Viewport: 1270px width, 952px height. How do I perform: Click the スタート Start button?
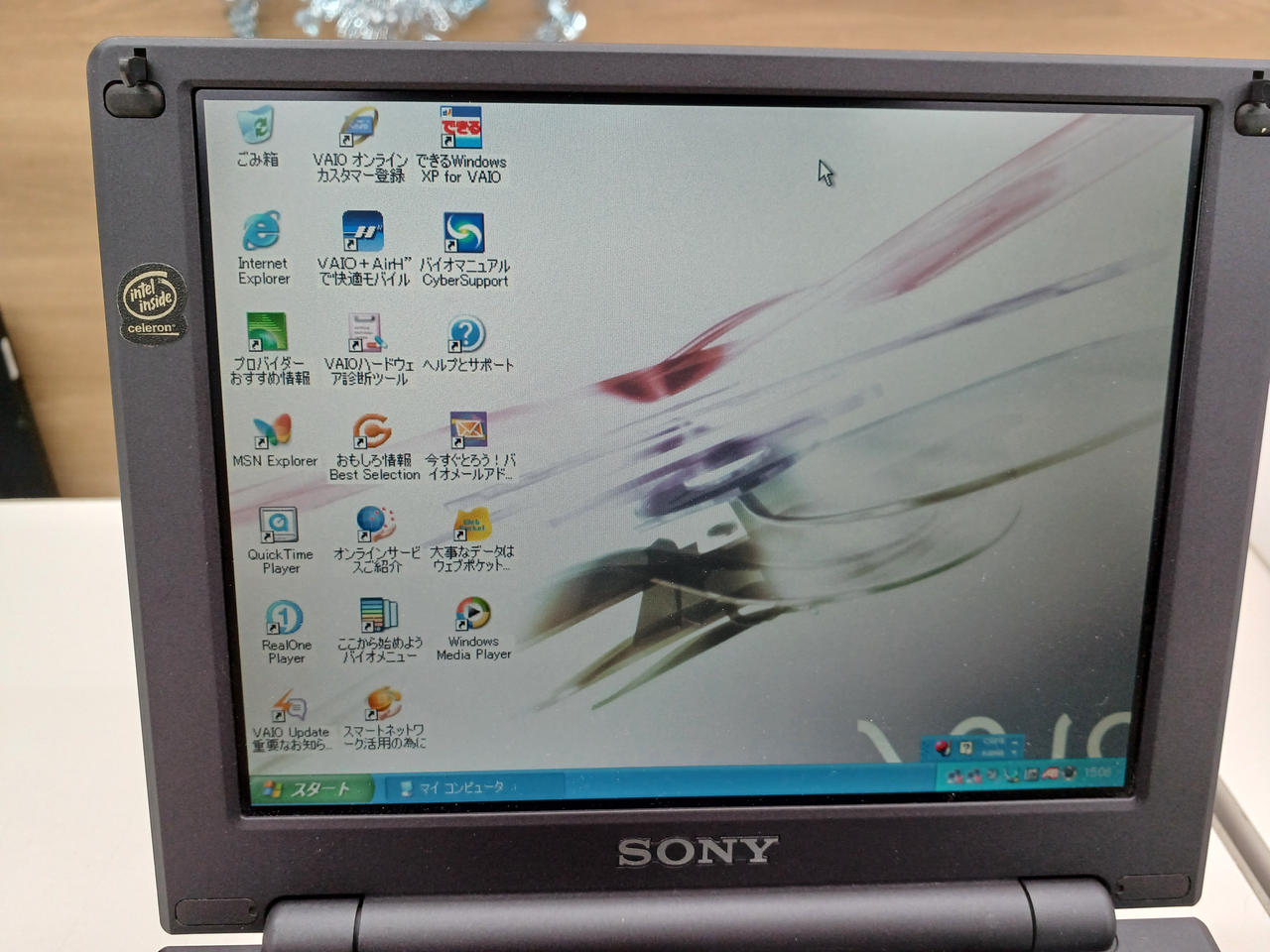(x=312, y=789)
